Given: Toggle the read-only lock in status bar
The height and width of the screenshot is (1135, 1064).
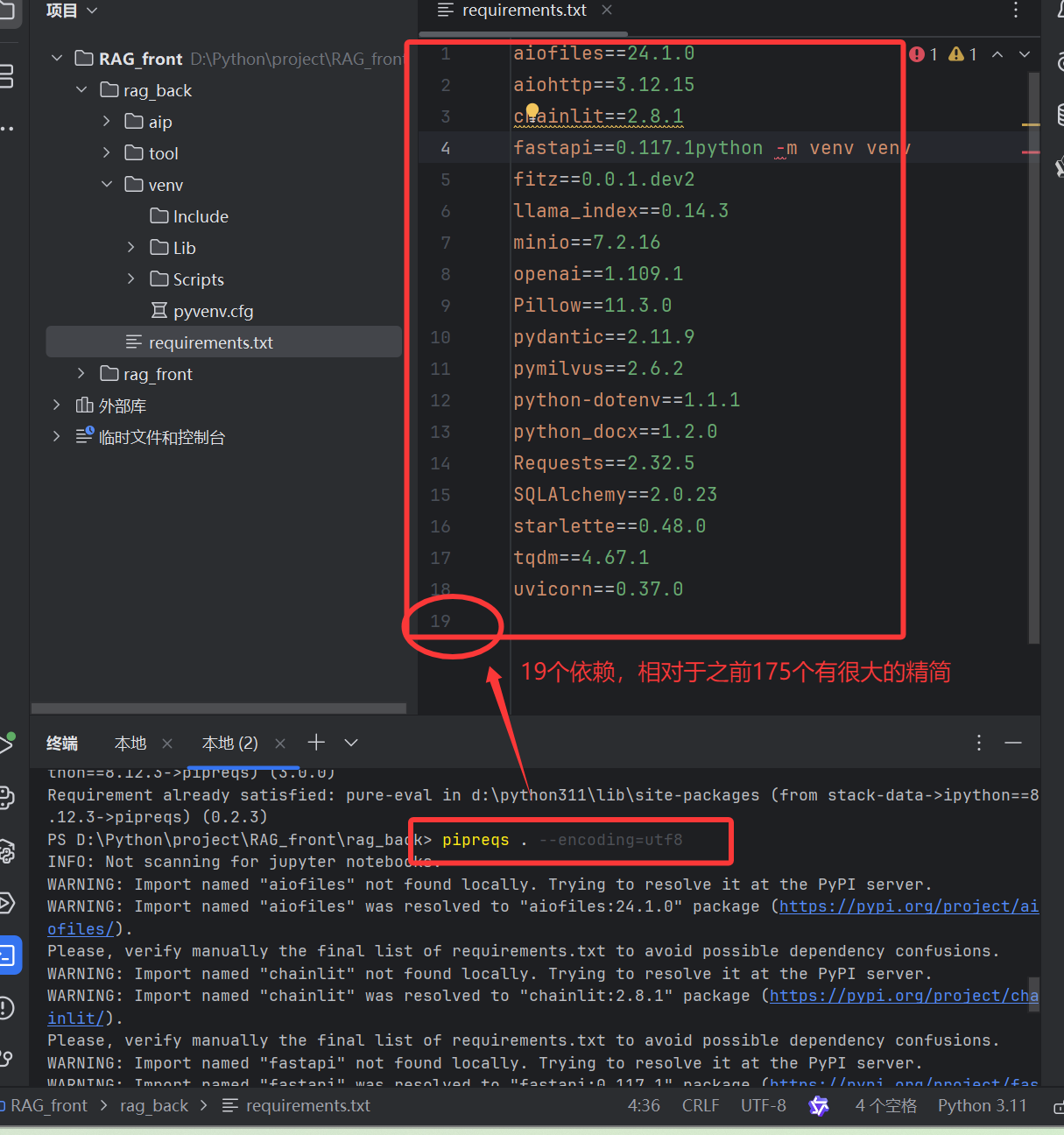Looking at the screenshot, I should (x=1057, y=1106).
